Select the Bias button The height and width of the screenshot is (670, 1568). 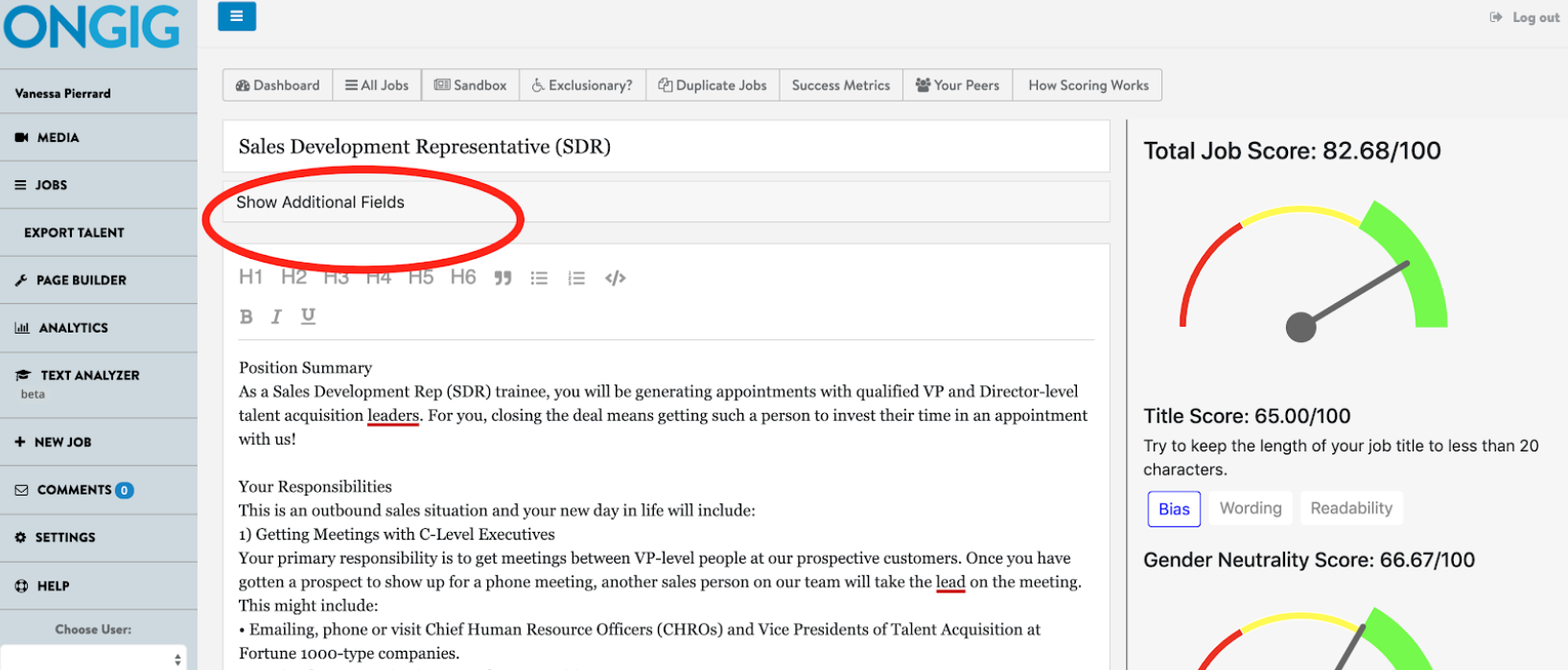tap(1174, 509)
